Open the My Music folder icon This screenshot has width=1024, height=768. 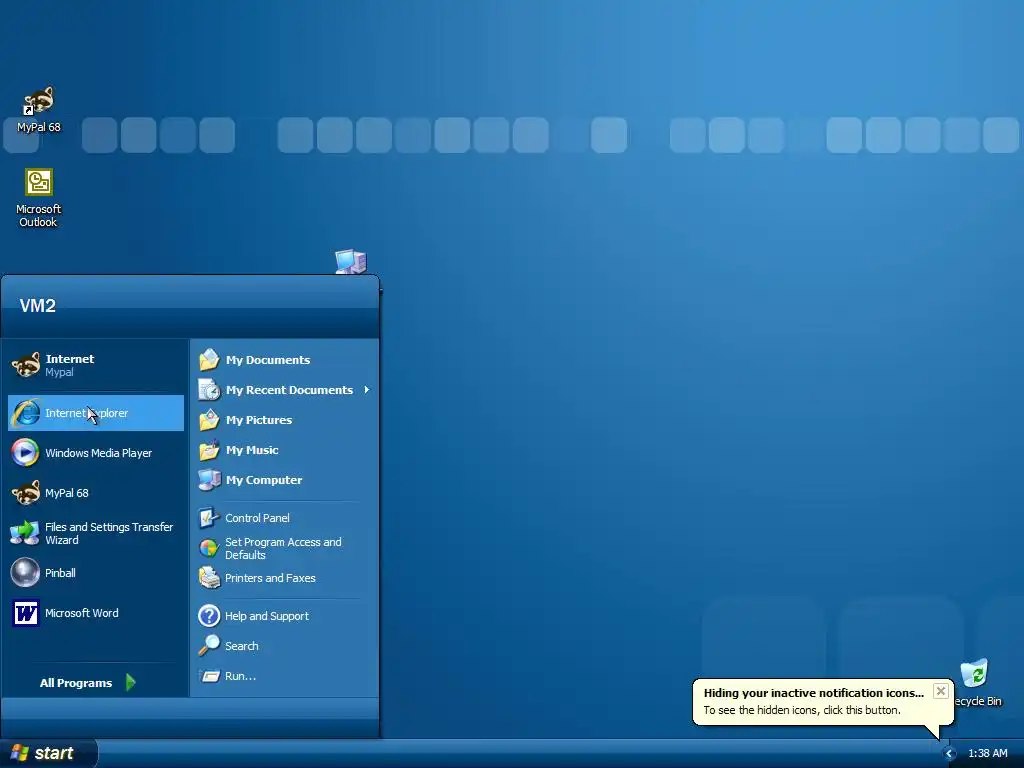pos(209,450)
